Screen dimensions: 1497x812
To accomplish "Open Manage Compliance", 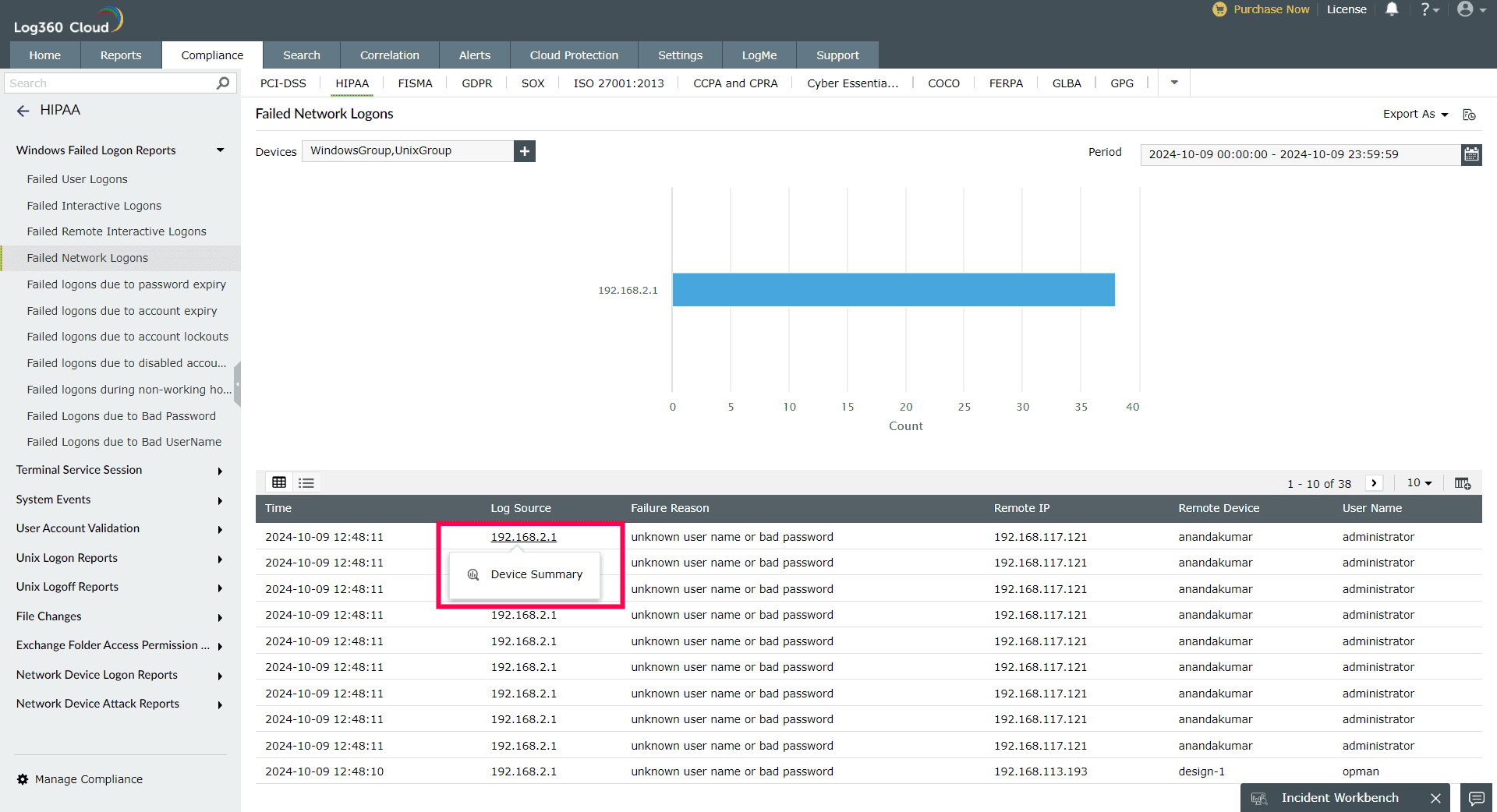I will pyautogui.click(x=89, y=779).
